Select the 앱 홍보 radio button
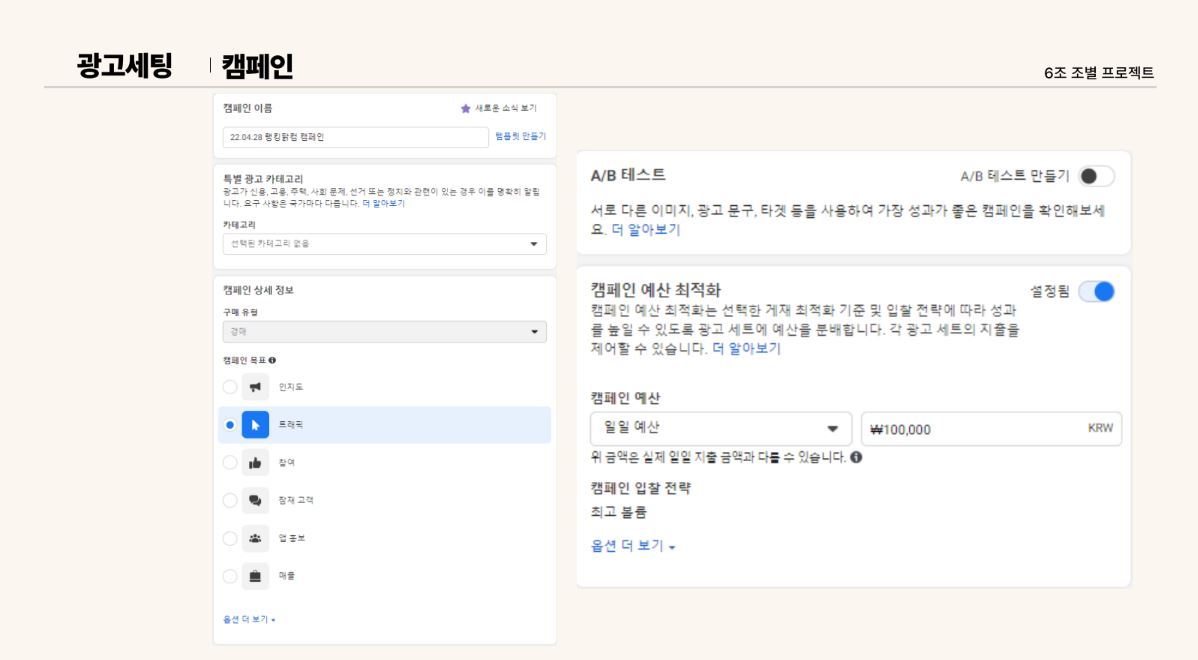Screen dimensions: 1198x660 [230, 538]
